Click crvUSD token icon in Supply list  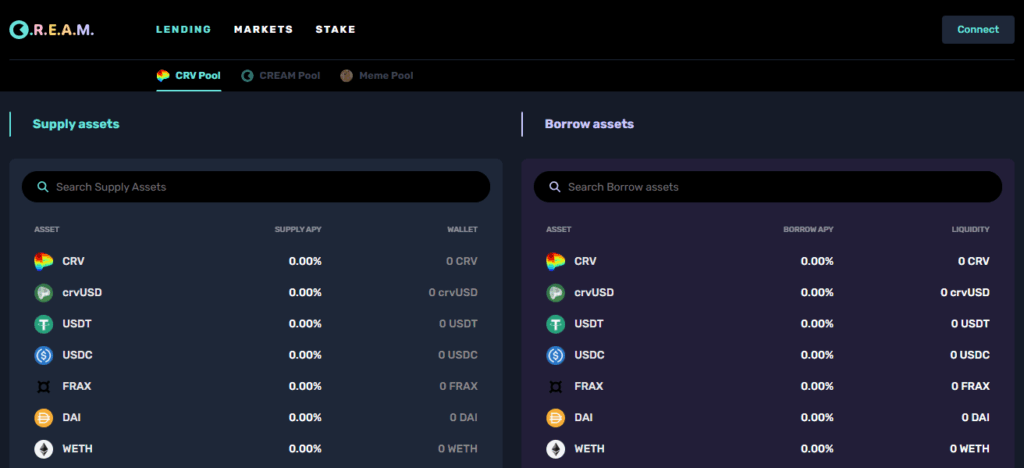[x=44, y=292]
